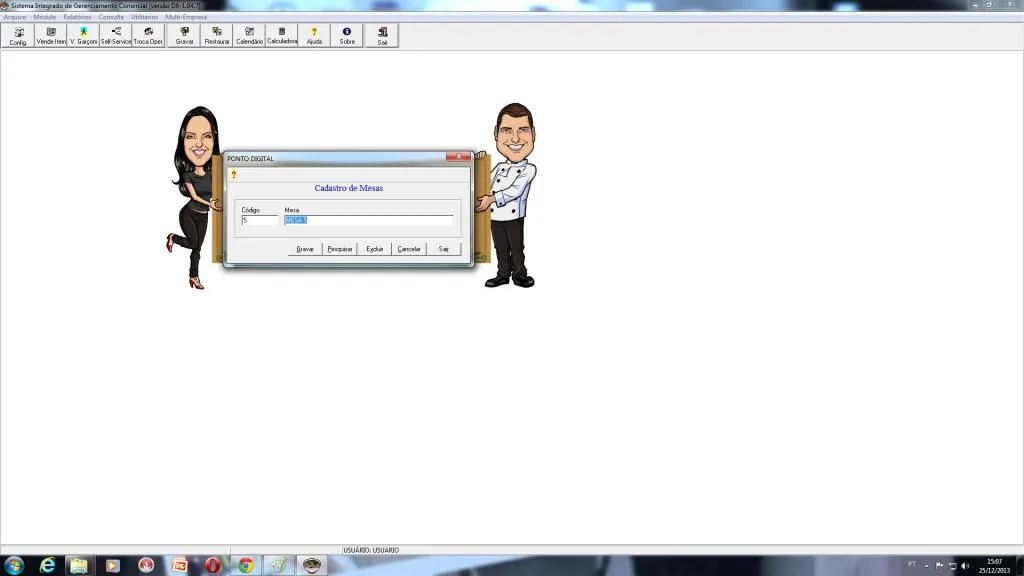
Task: Click into the Mesa name field
Action: [368, 221]
